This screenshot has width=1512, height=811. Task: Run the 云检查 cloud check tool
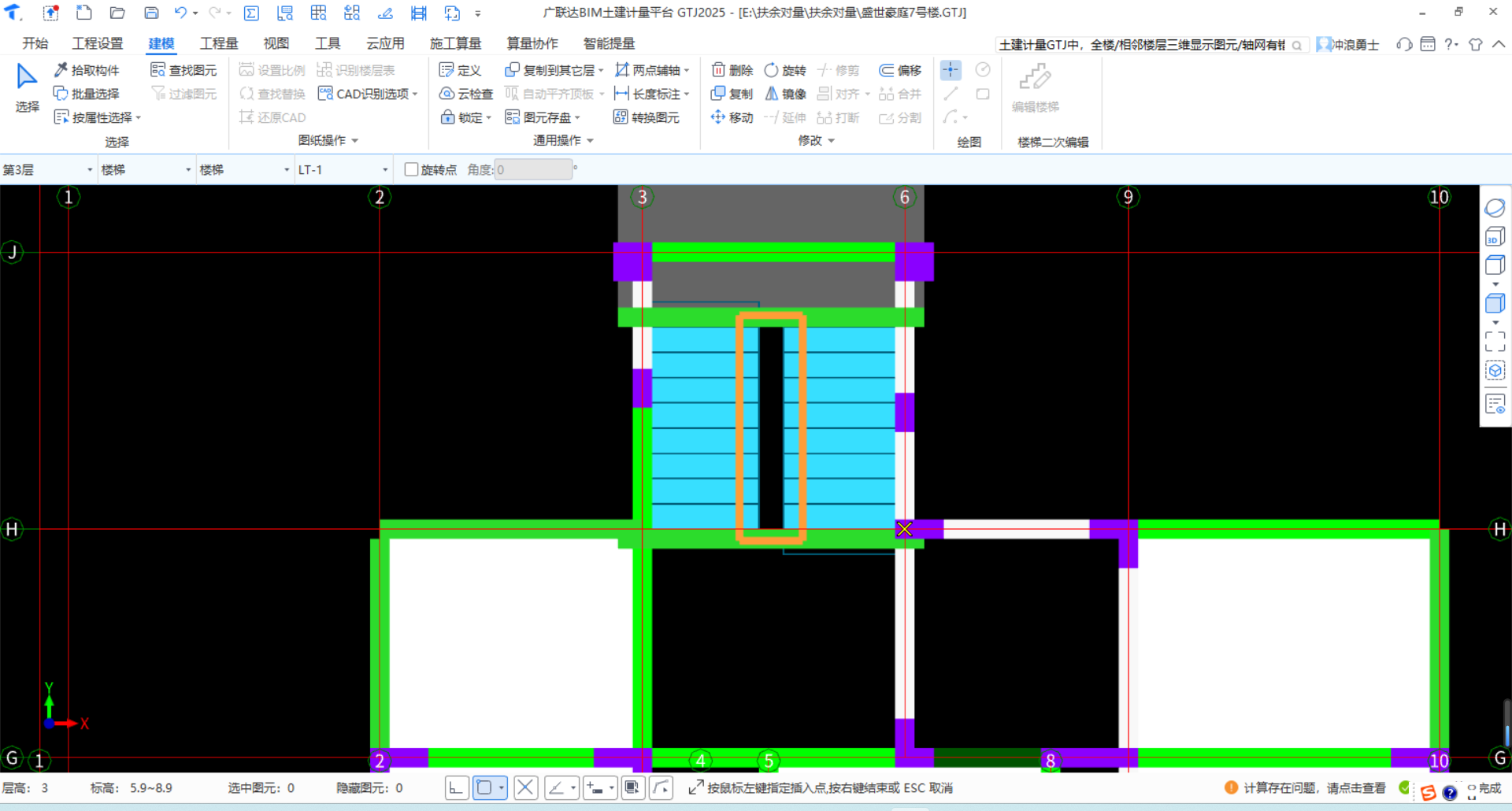tap(465, 93)
